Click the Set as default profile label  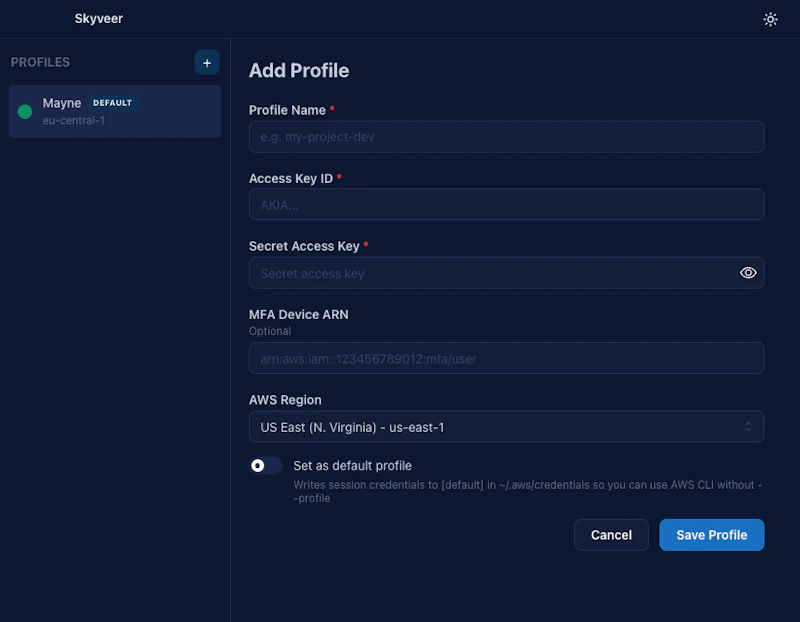click(352, 465)
